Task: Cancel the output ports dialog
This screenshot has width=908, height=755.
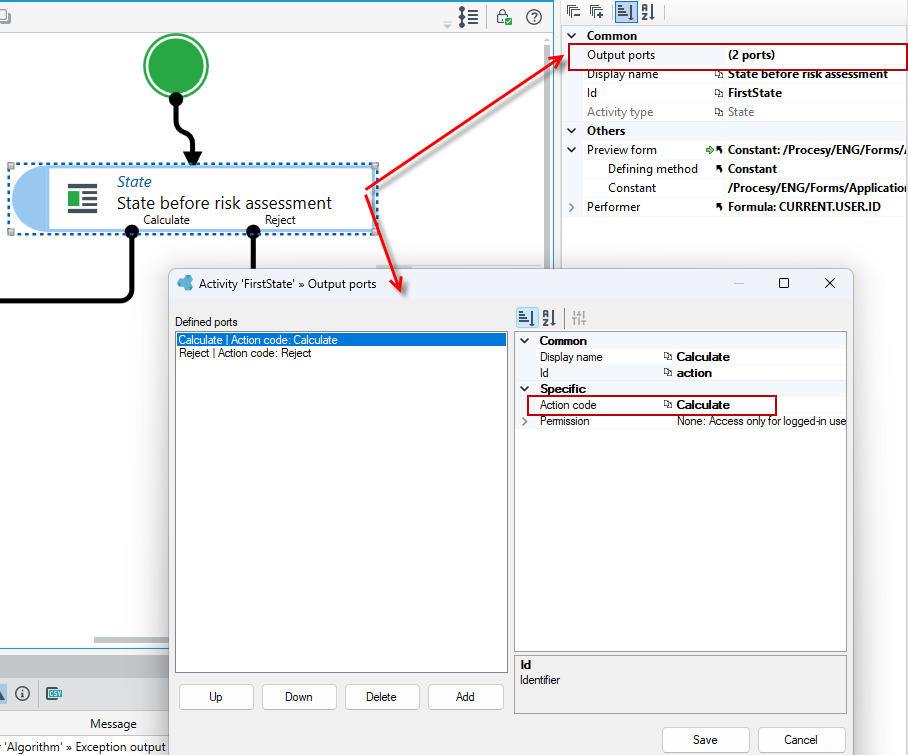Action: click(801, 739)
